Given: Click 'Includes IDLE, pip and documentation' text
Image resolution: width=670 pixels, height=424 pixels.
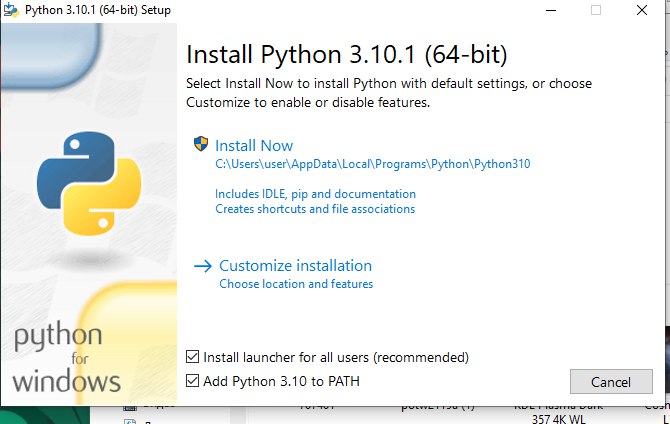Looking at the screenshot, I should point(315,194).
